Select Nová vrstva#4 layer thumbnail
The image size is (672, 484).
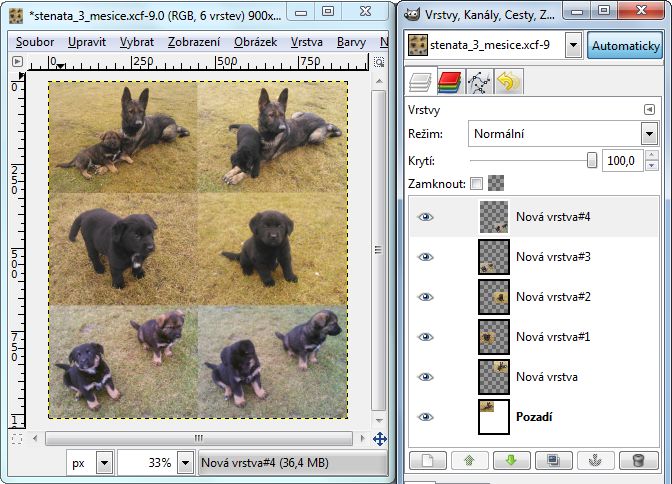pyautogui.click(x=494, y=217)
